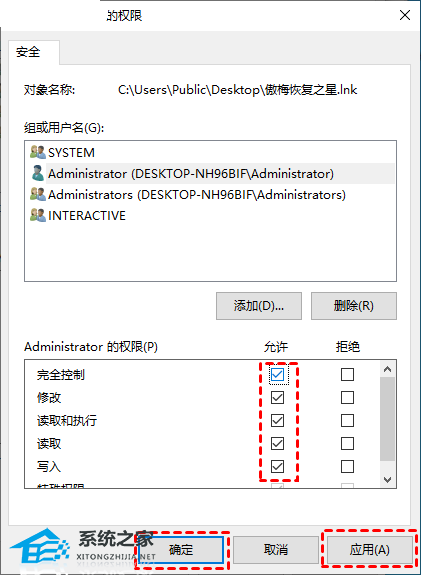
Task: Toggle Allow checkbox for 读取和执行
Action: click(277, 421)
